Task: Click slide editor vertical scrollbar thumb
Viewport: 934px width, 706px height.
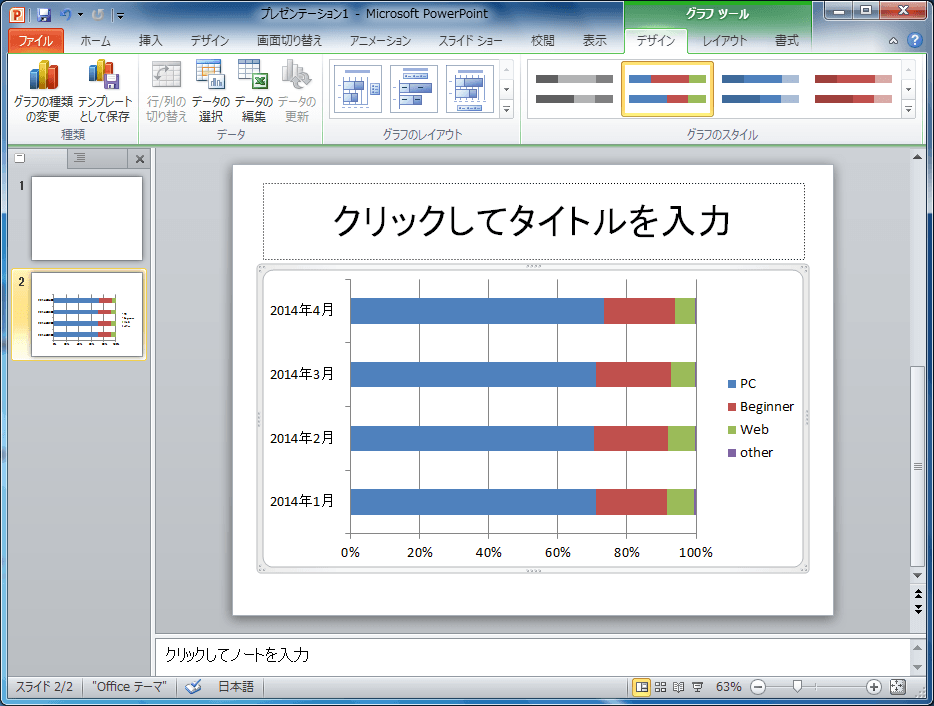Action: point(917,466)
